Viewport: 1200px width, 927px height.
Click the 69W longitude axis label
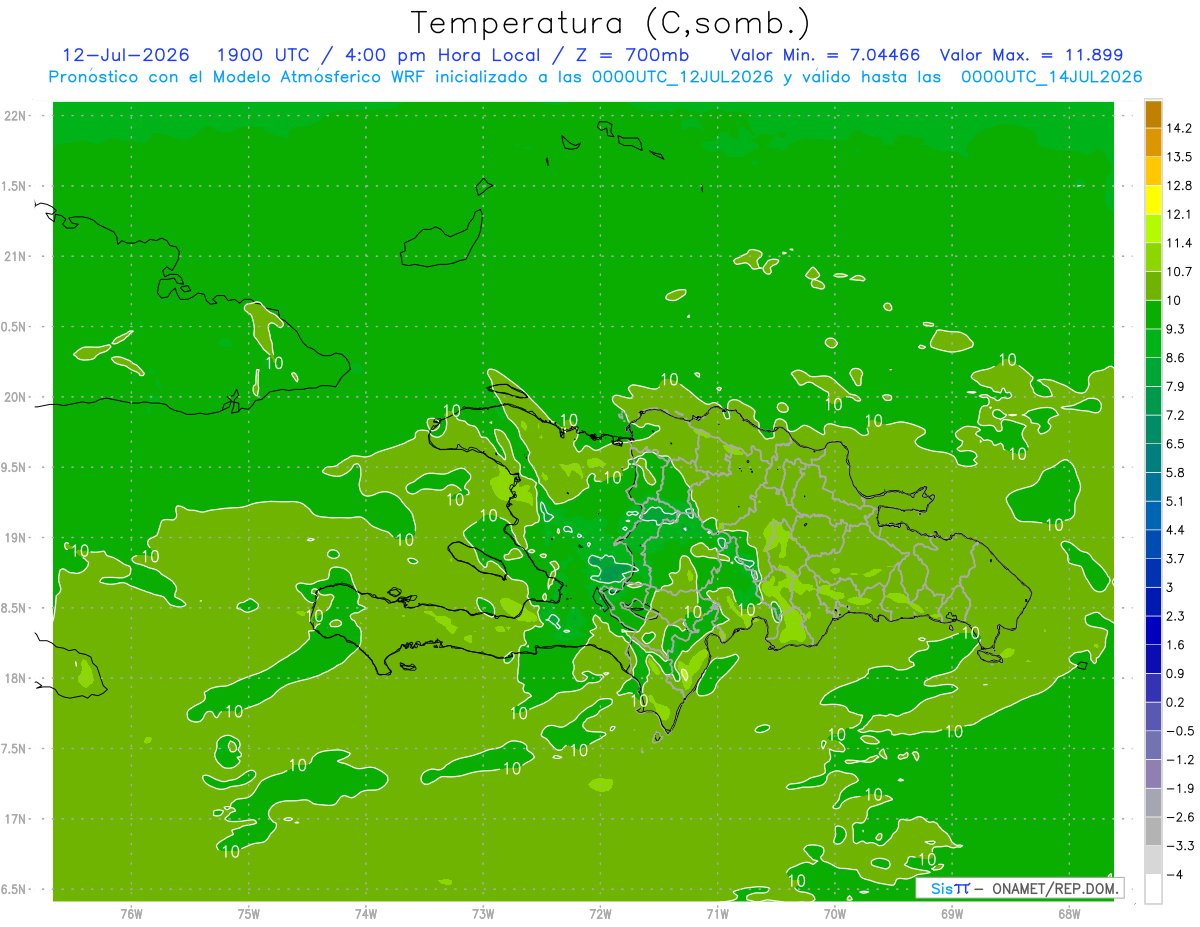pos(952,914)
